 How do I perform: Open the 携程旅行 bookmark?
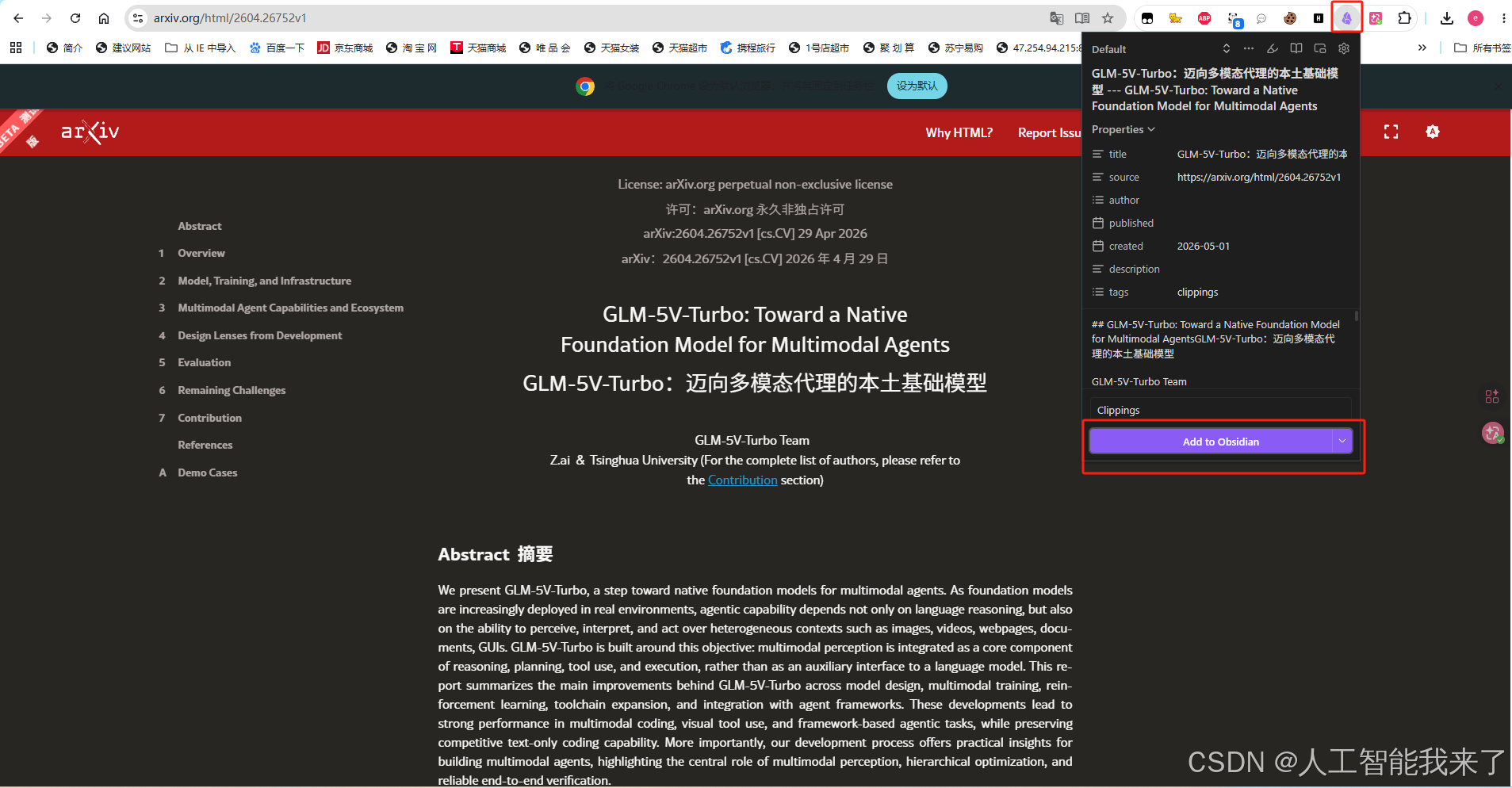(748, 48)
